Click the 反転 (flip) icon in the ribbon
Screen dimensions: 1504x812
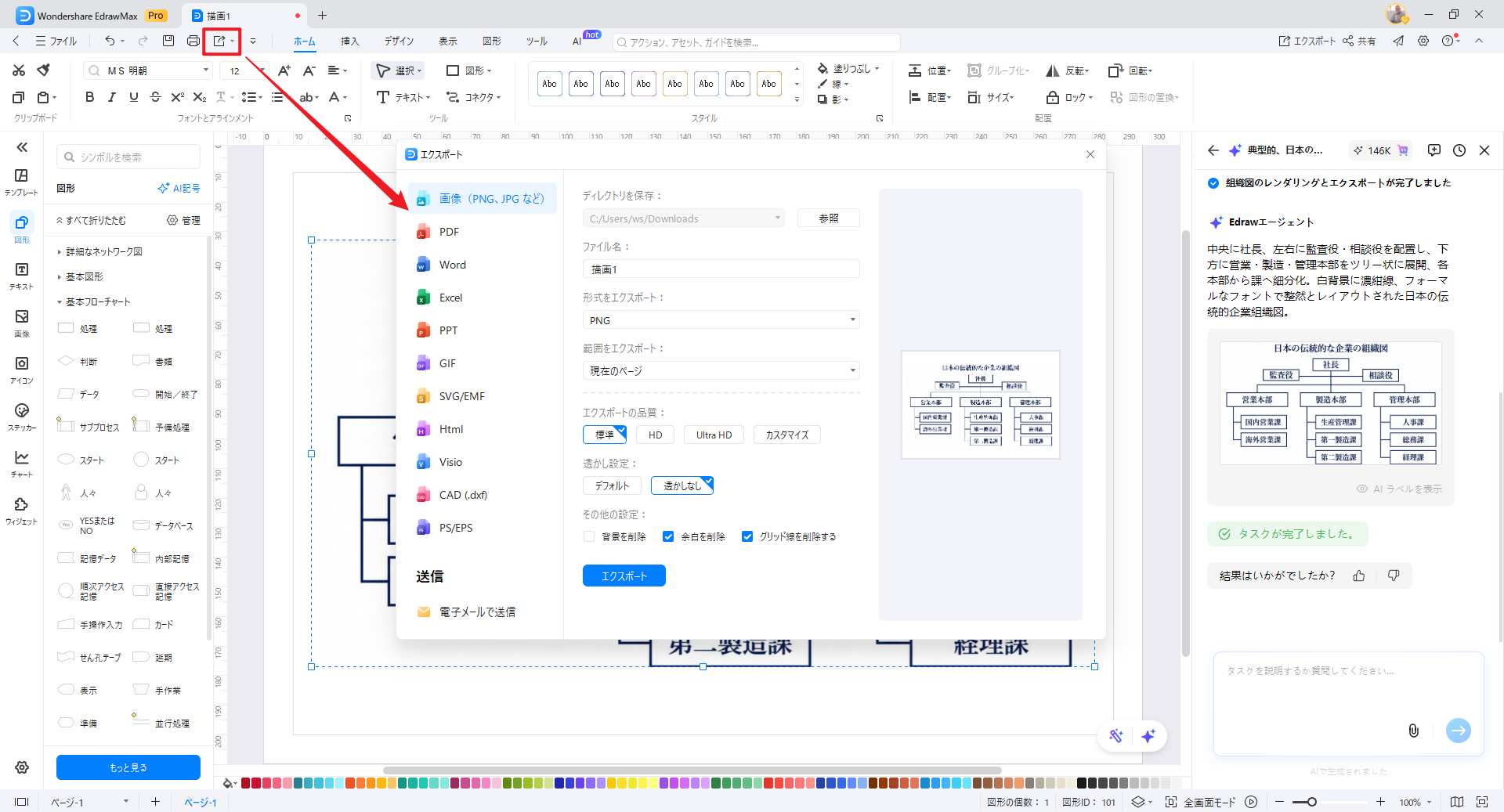(x=1053, y=70)
